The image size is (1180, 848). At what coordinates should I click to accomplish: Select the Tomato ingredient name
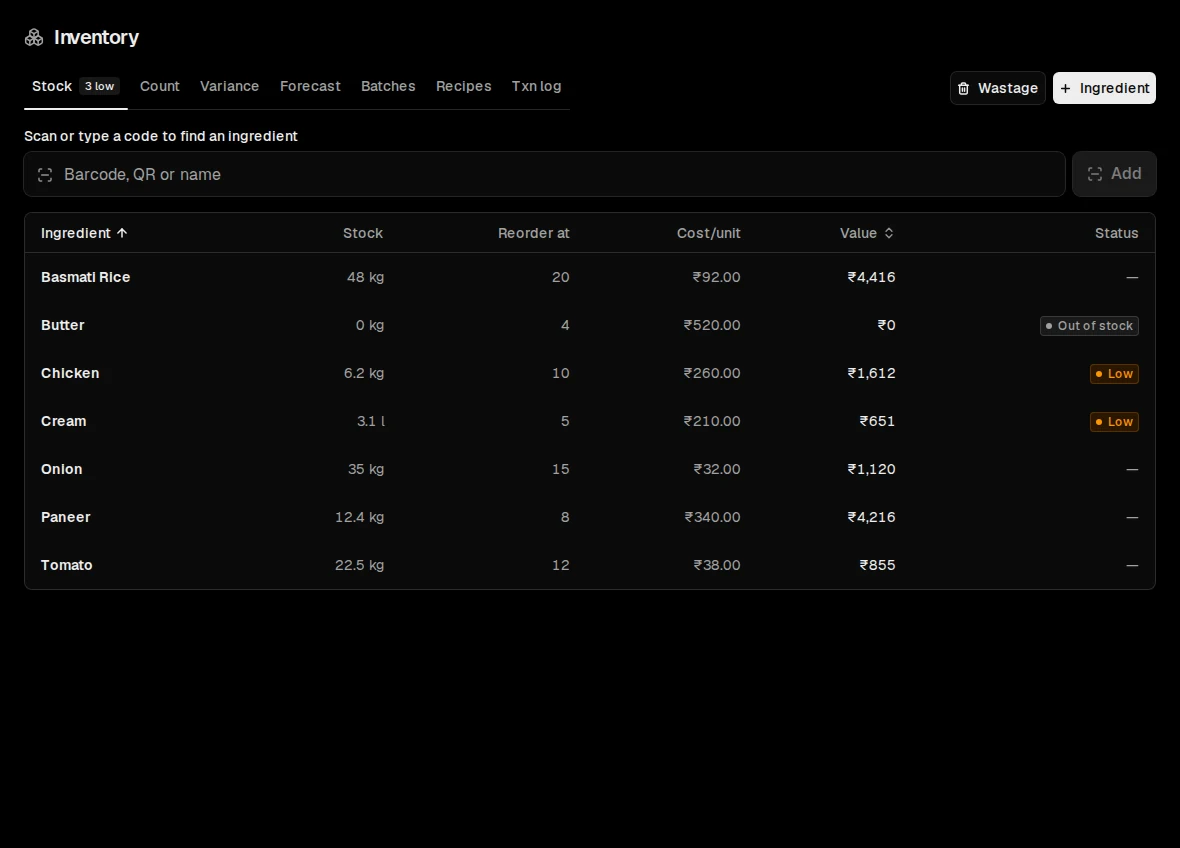[x=67, y=566]
